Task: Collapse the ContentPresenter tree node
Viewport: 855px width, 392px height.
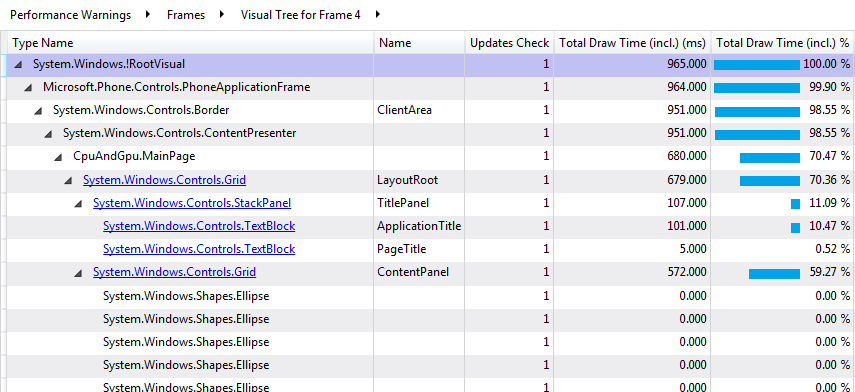Action: click(48, 134)
